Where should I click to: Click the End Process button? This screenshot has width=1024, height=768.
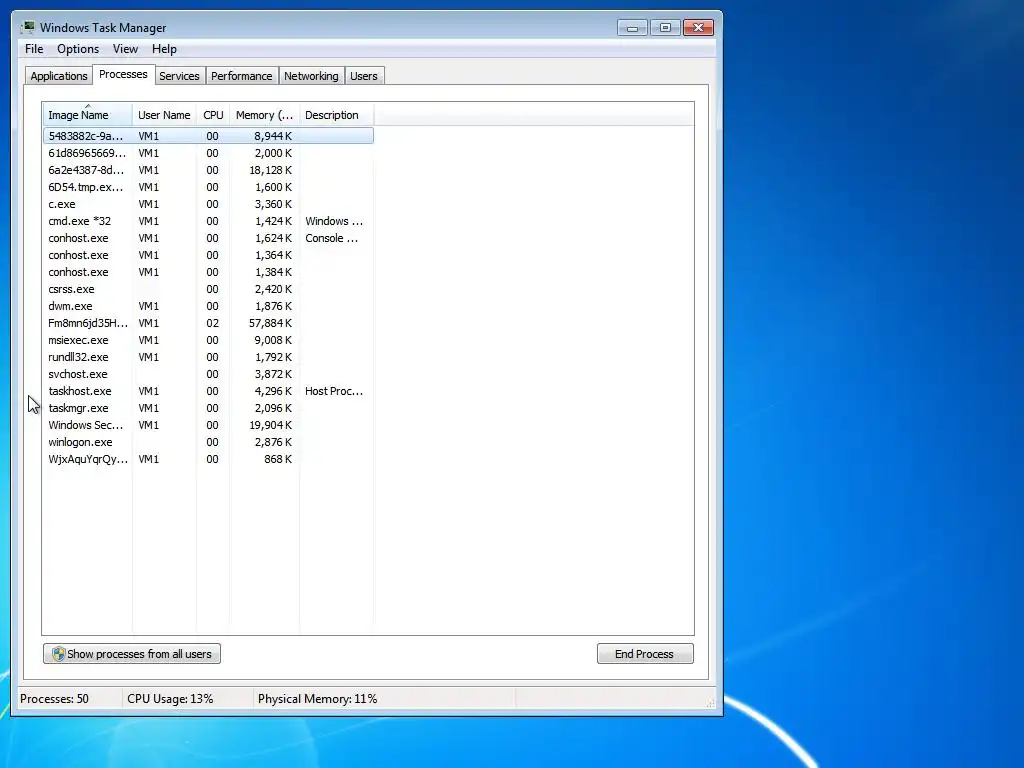(x=645, y=654)
